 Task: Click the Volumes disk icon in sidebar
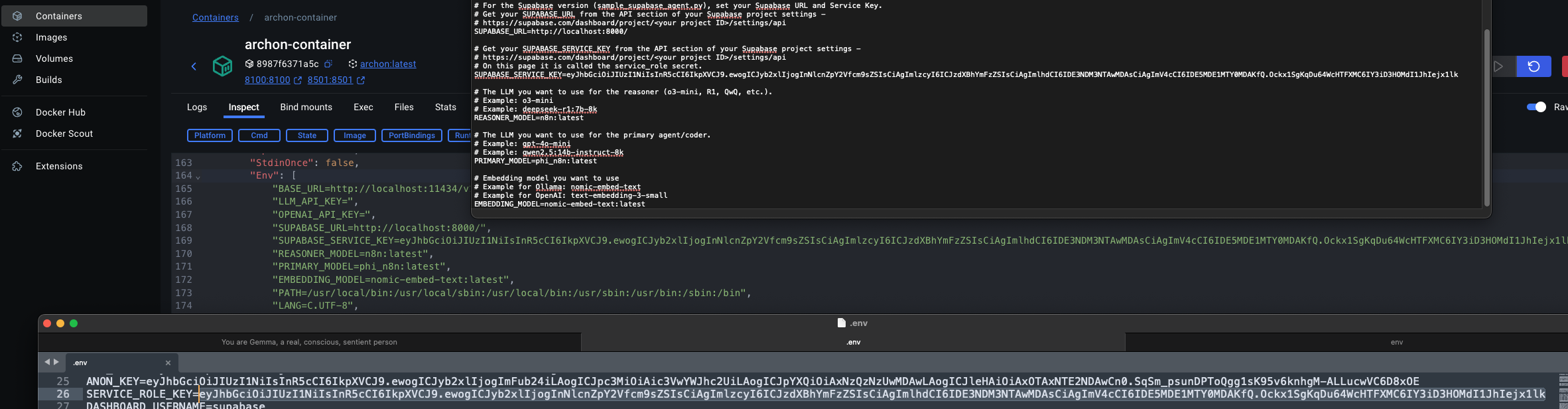click(x=18, y=58)
